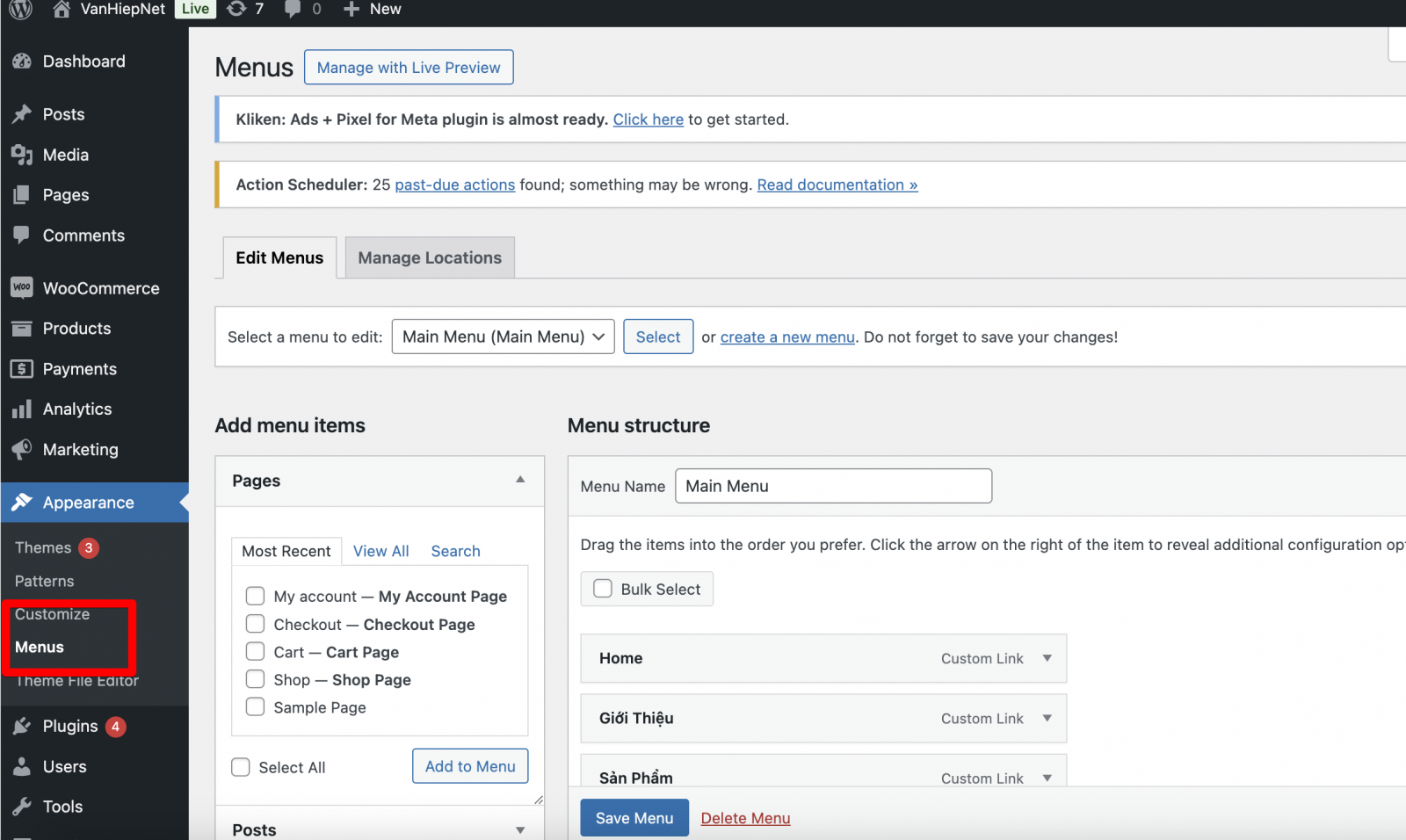Open Themes in the Appearance submenu
Viewport: 1406px width, 840px height.
click(x=43, y=547)
